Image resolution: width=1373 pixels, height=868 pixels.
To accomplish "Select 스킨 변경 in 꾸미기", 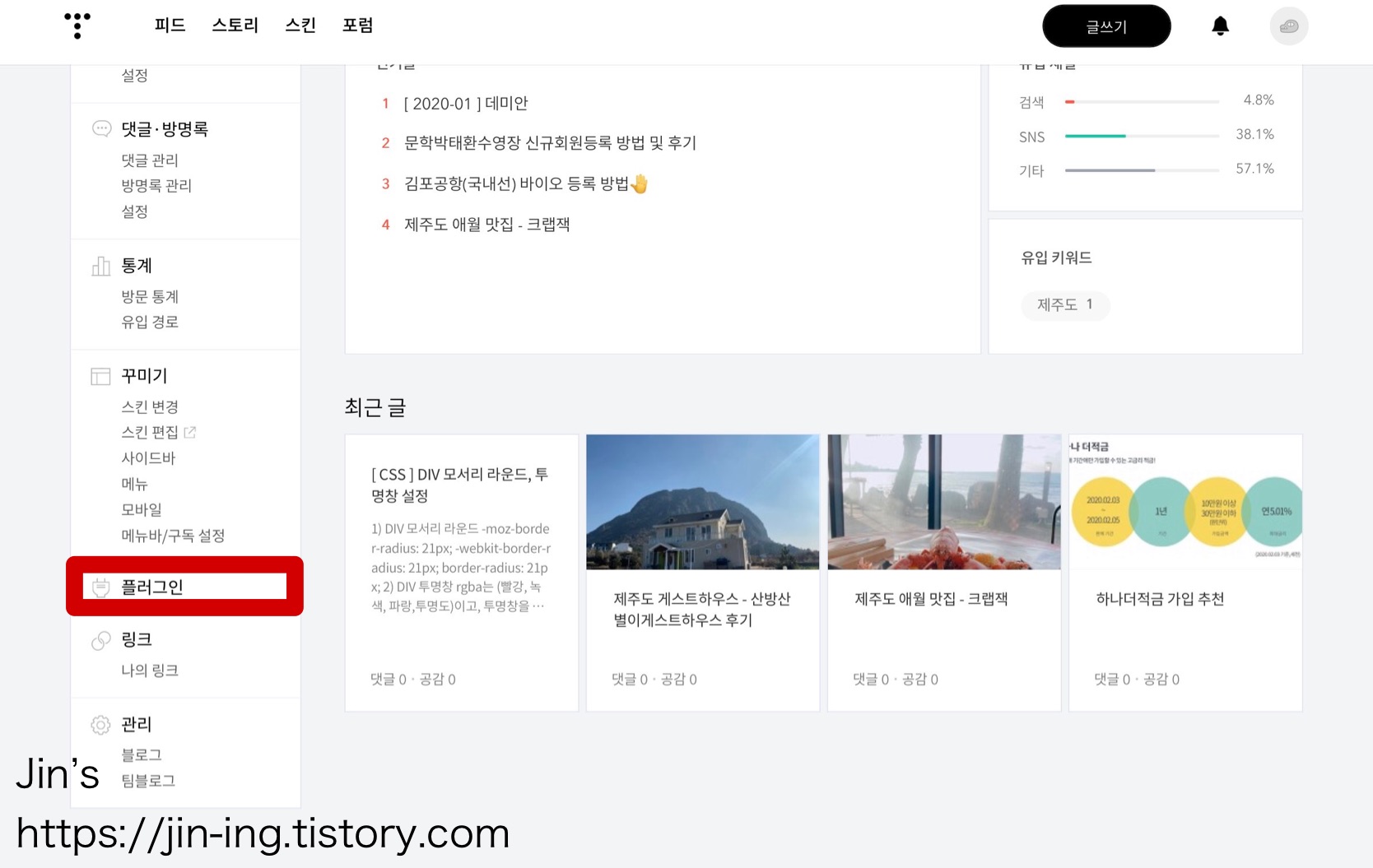I will [x=150, y=406].
